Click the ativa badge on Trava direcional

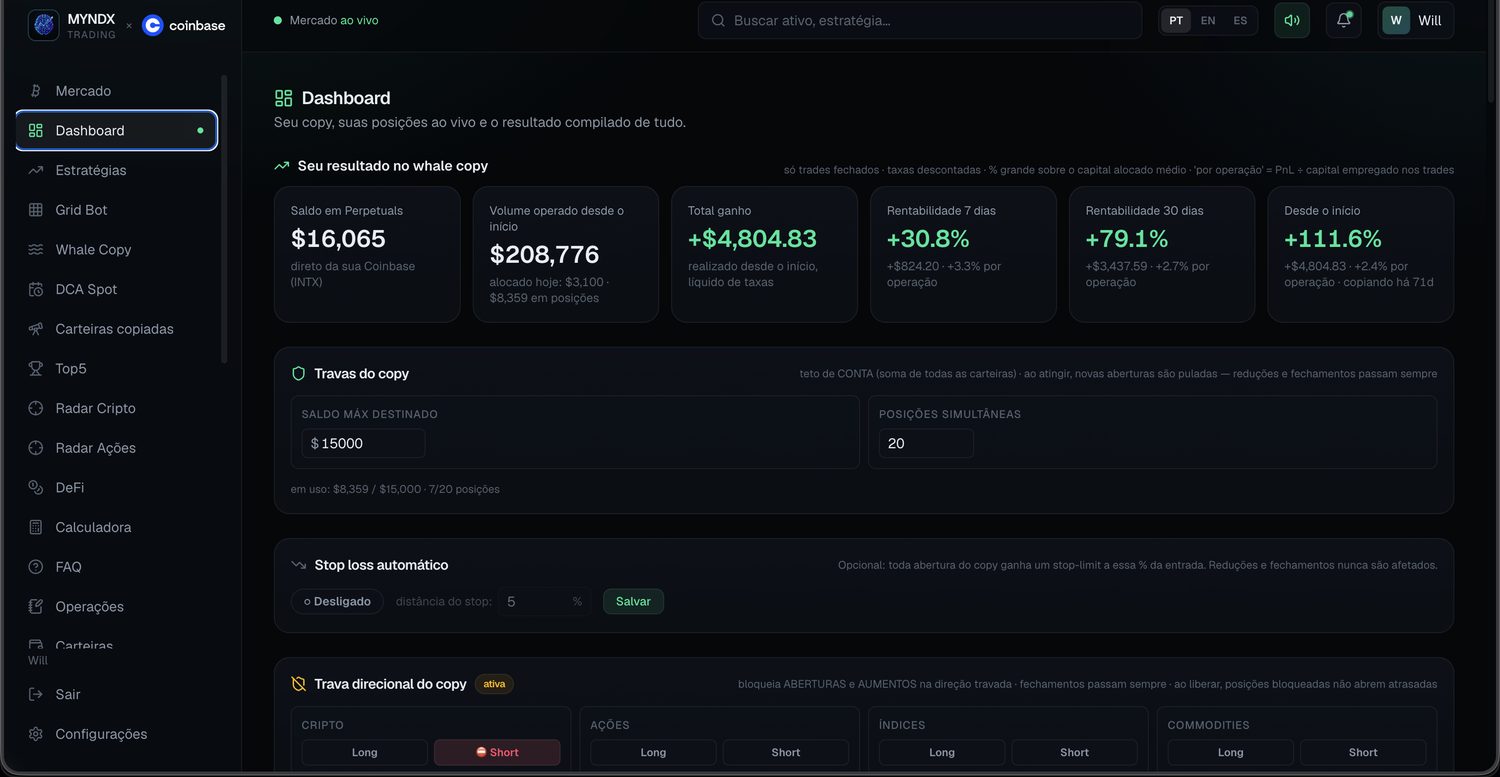point(494,684)
